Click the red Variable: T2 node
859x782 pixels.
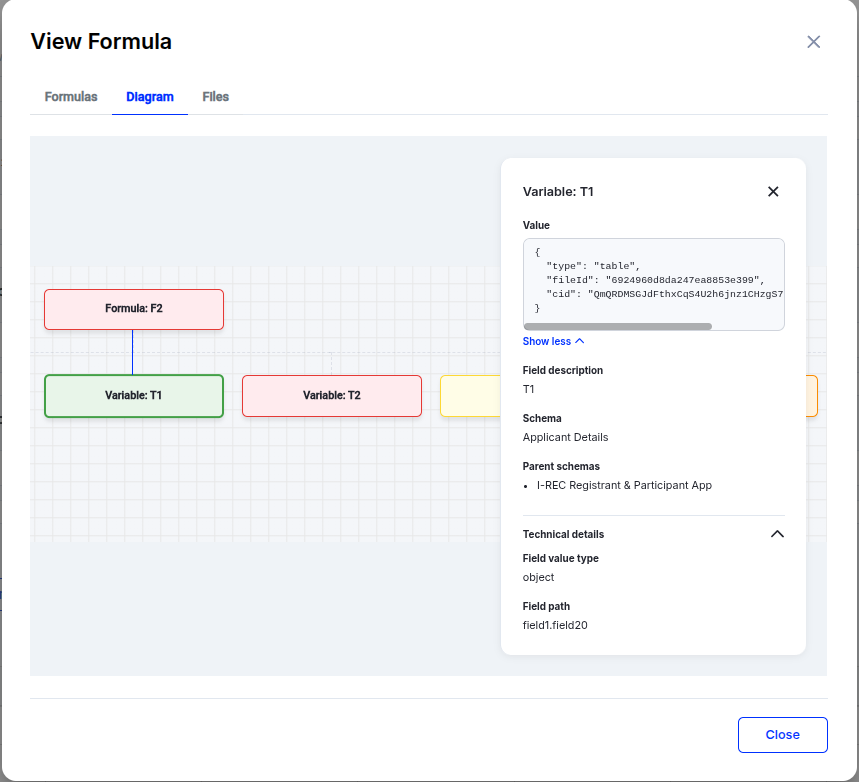pyautogui.click(x=332, y=396)
